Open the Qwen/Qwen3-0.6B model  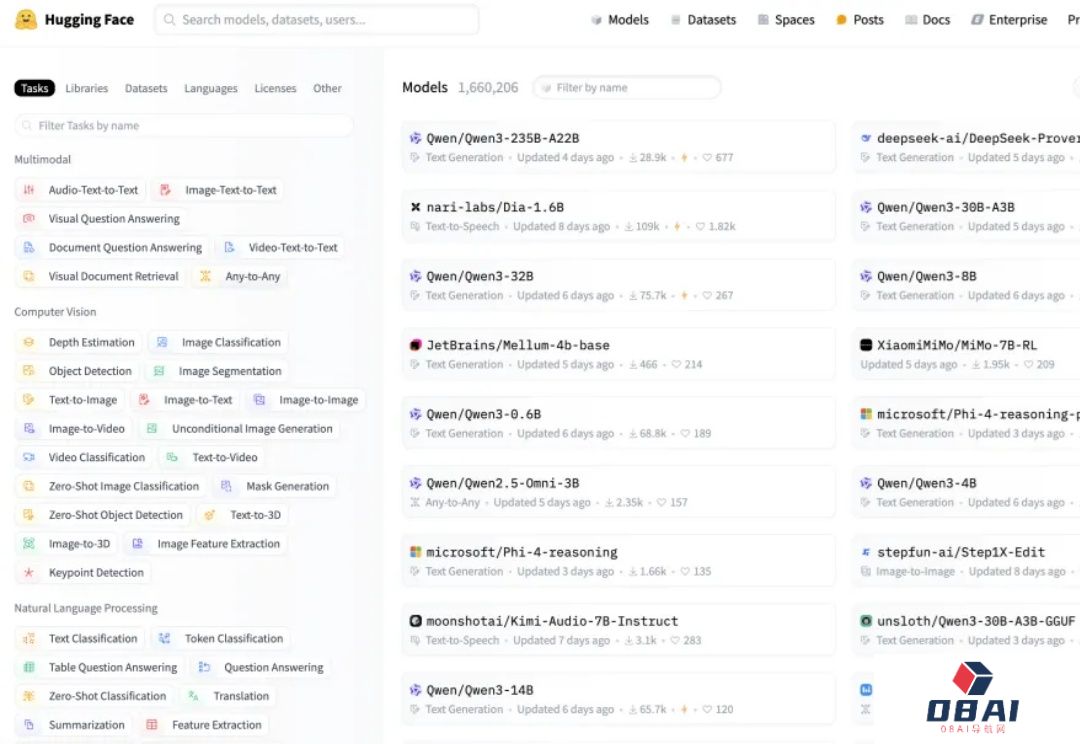tap(619, 423)
